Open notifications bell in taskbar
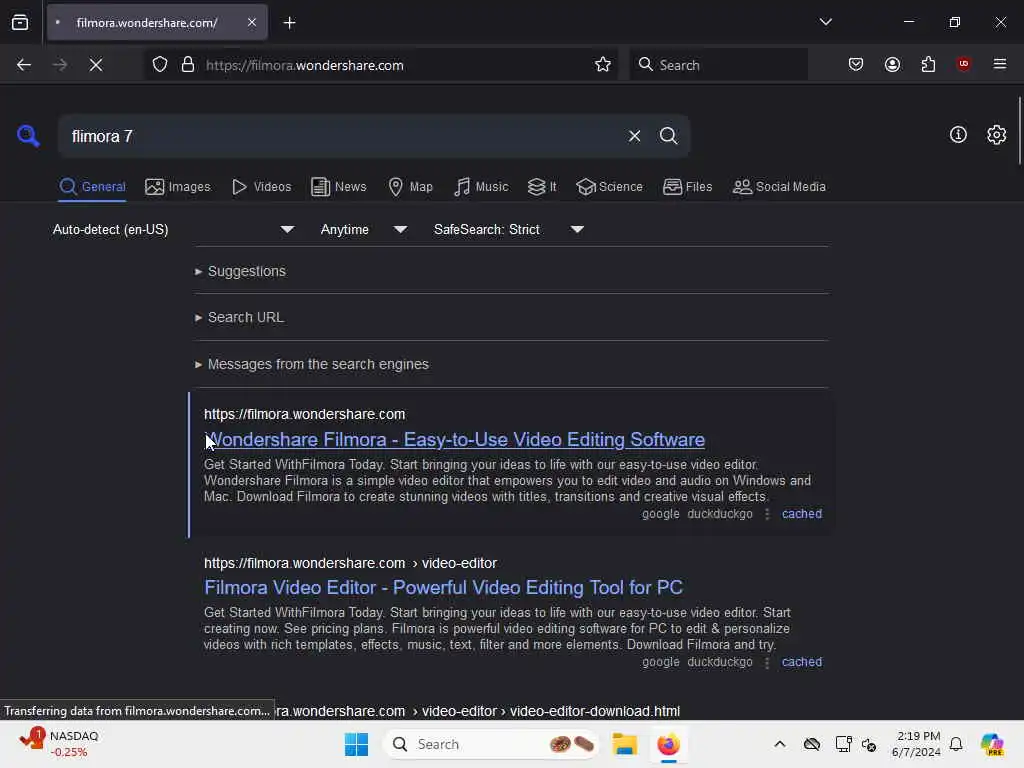 coord(956,744)
